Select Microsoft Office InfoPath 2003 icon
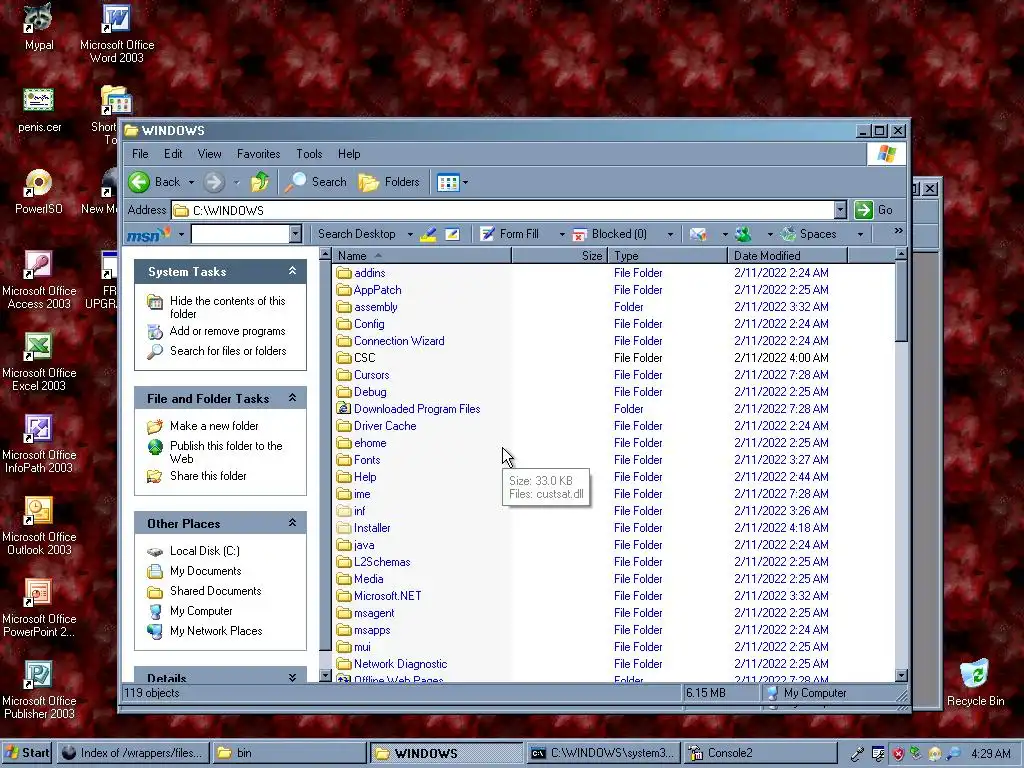Image resolution: width=1024 pixels, height=768 pixels. pos(39,444)
